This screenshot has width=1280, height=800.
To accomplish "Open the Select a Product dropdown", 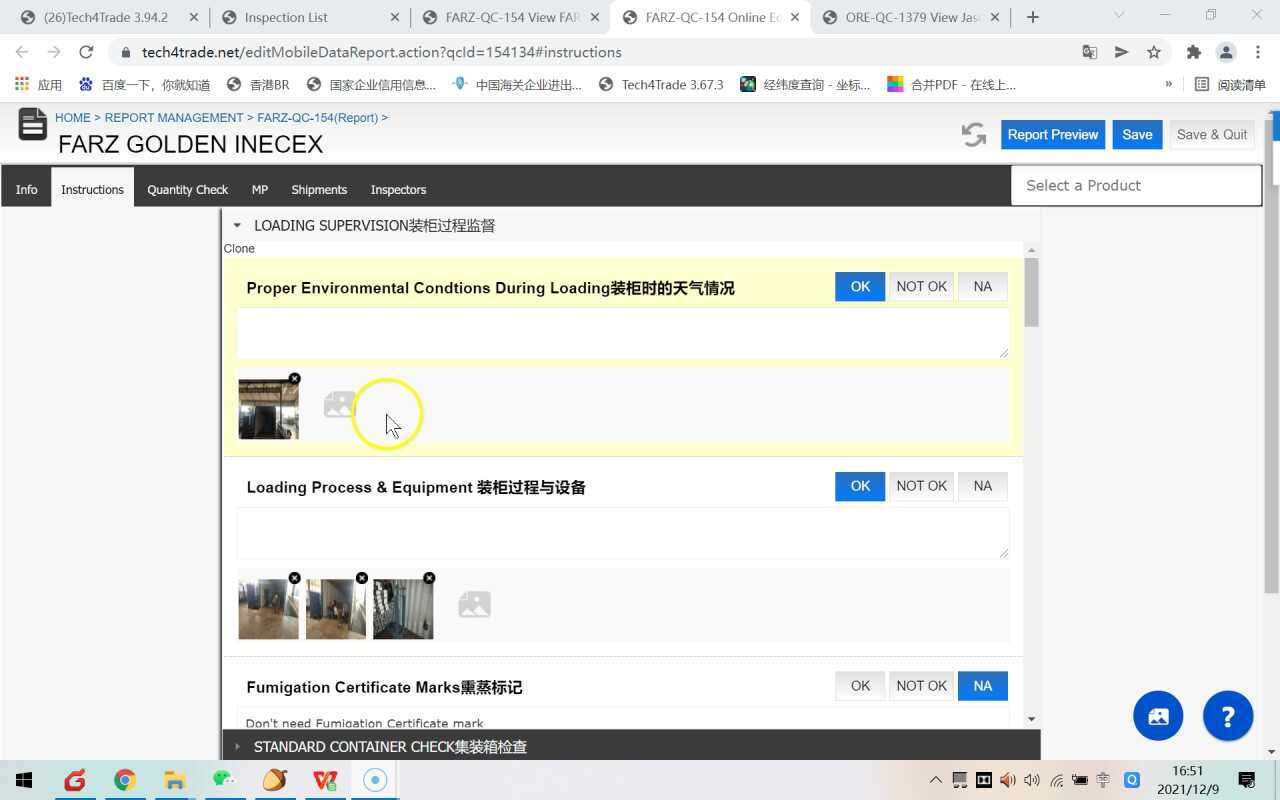I will (1136, 185).
